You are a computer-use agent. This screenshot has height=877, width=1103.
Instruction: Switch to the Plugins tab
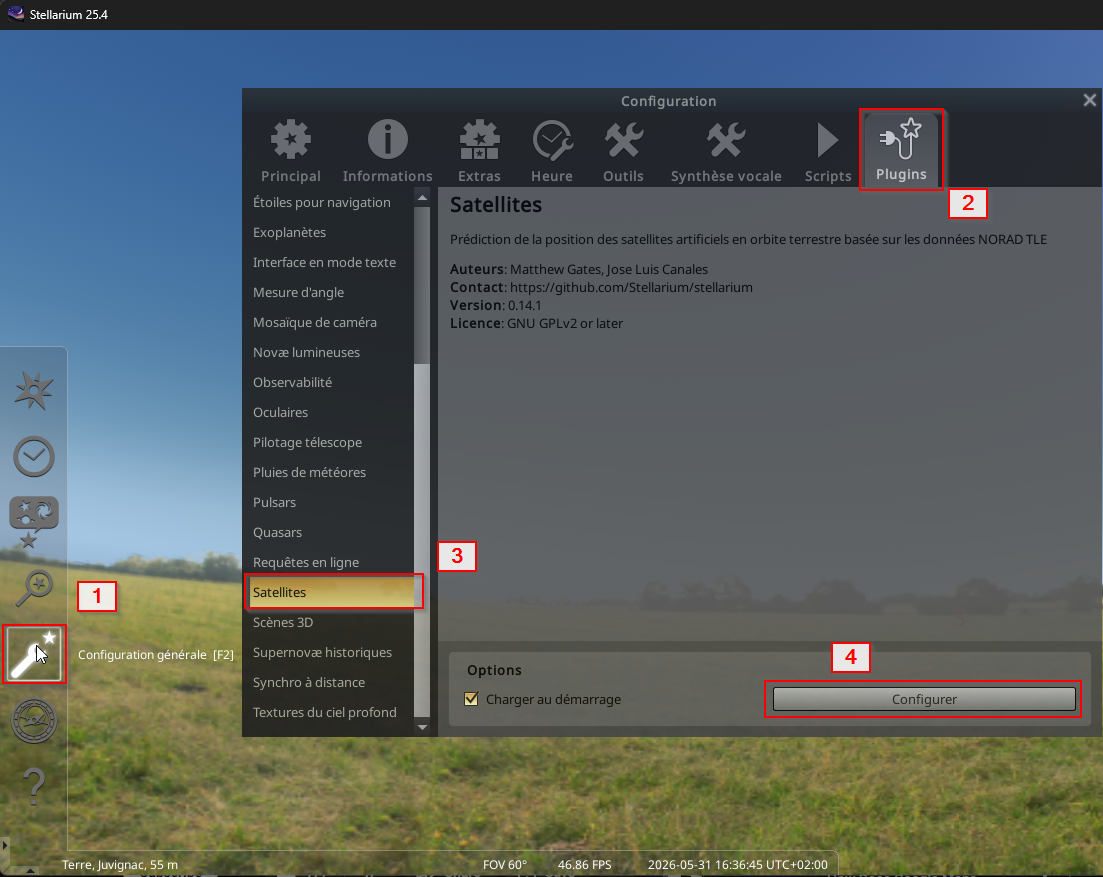pos(901,149)
